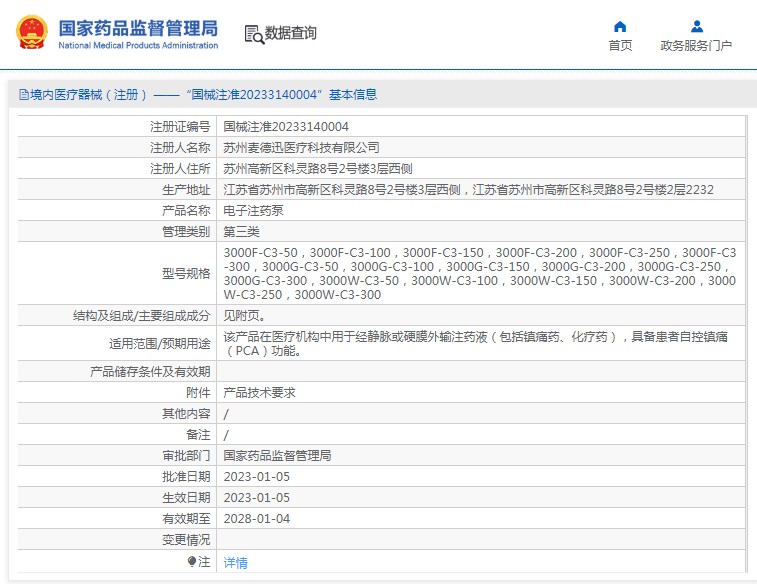Click the 国家药品监督管理局 site title
This screenshot has width=757, height=584.
click(x=138, y=27)
